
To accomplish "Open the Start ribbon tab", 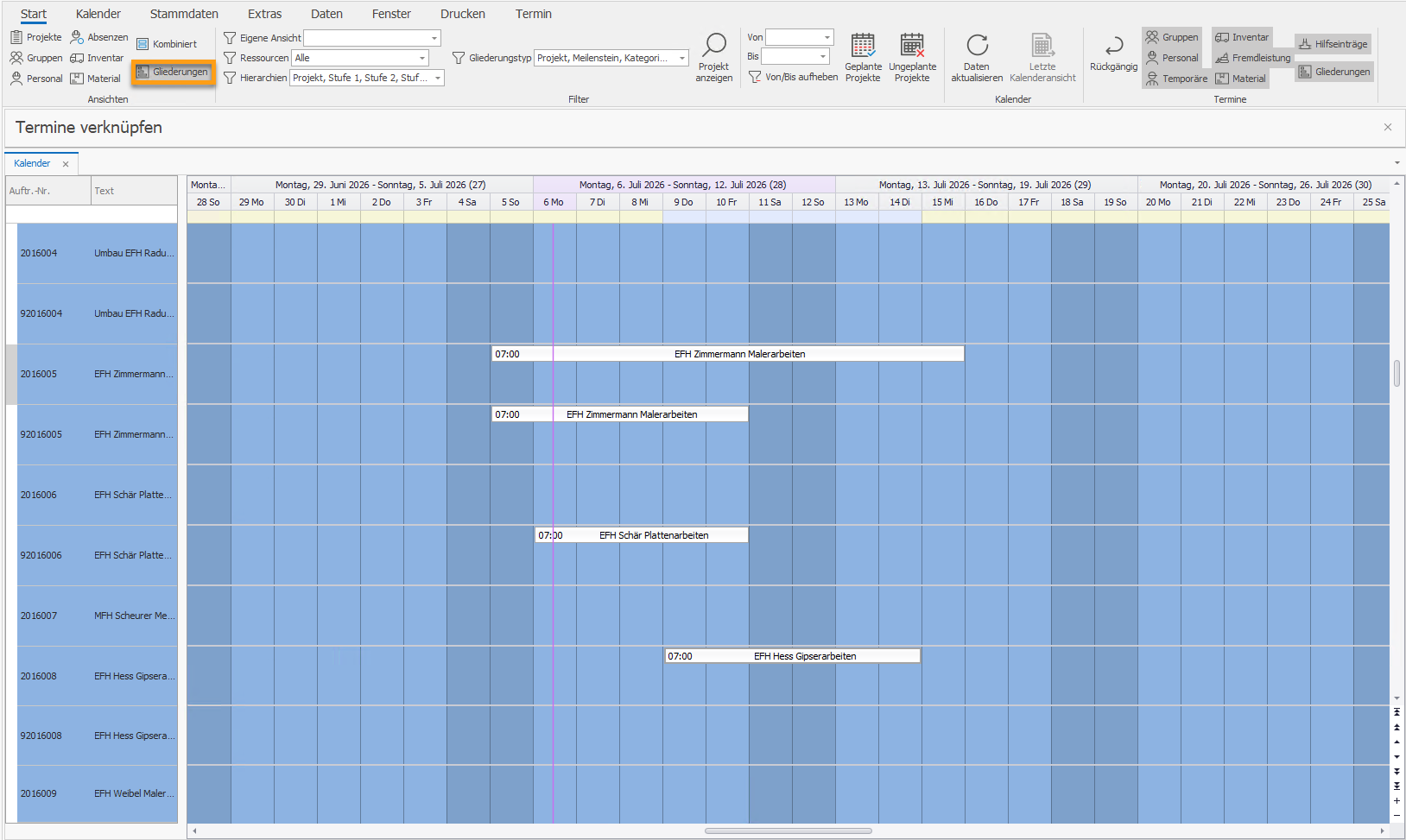I will coord(34,14).
